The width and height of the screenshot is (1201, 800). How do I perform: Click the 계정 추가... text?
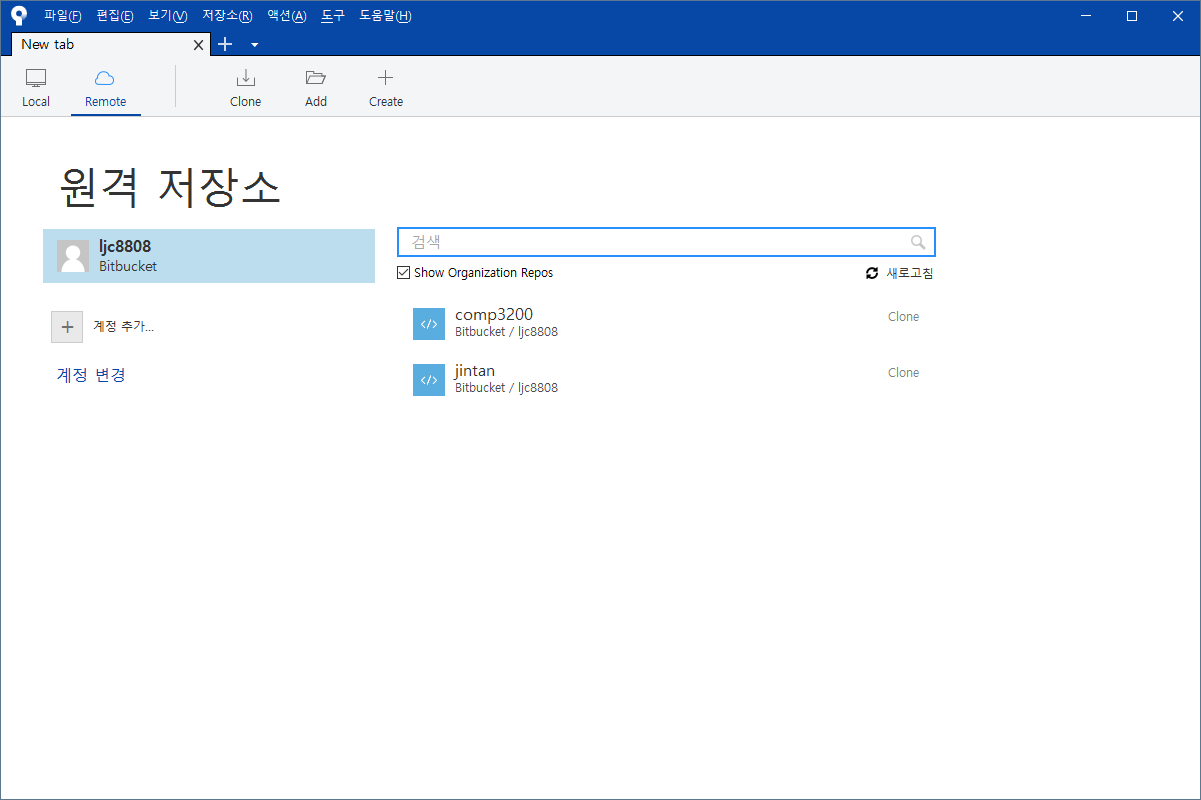[123, 326]
